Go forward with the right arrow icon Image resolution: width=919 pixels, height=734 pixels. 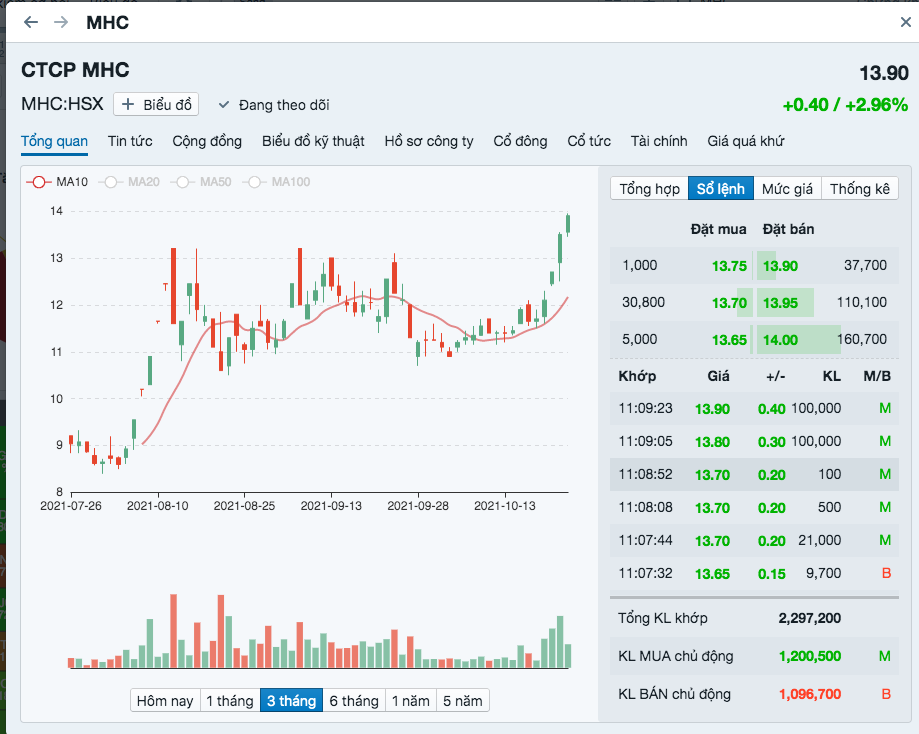[61, 22]
